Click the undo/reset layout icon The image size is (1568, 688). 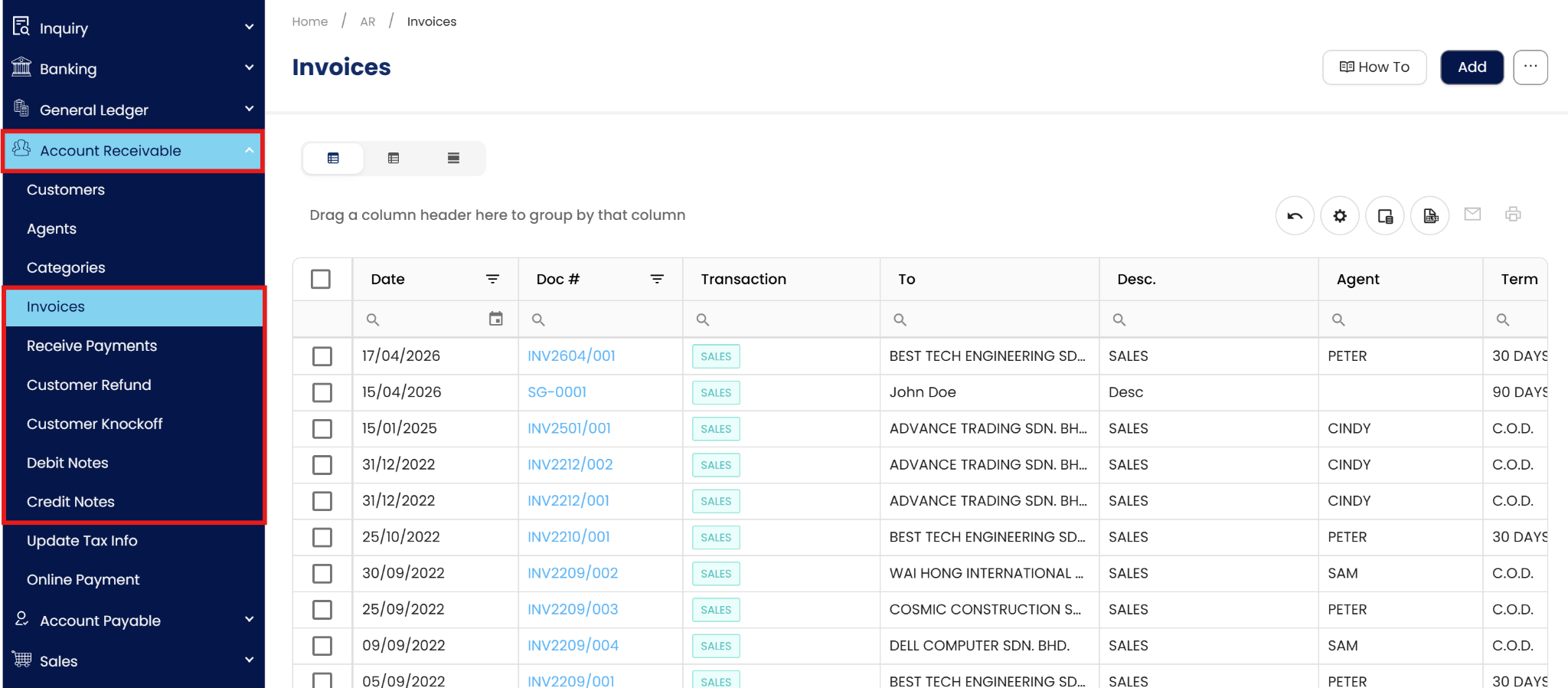[1295, 216]
